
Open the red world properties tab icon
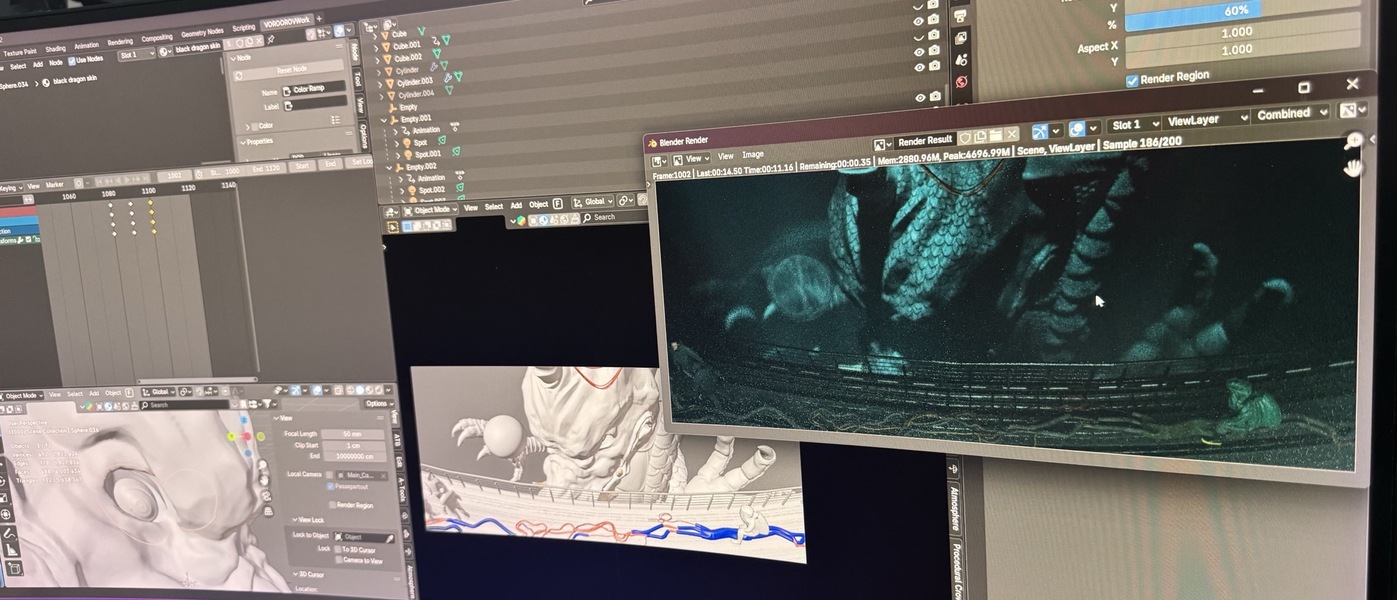click(x=961, y=82)
